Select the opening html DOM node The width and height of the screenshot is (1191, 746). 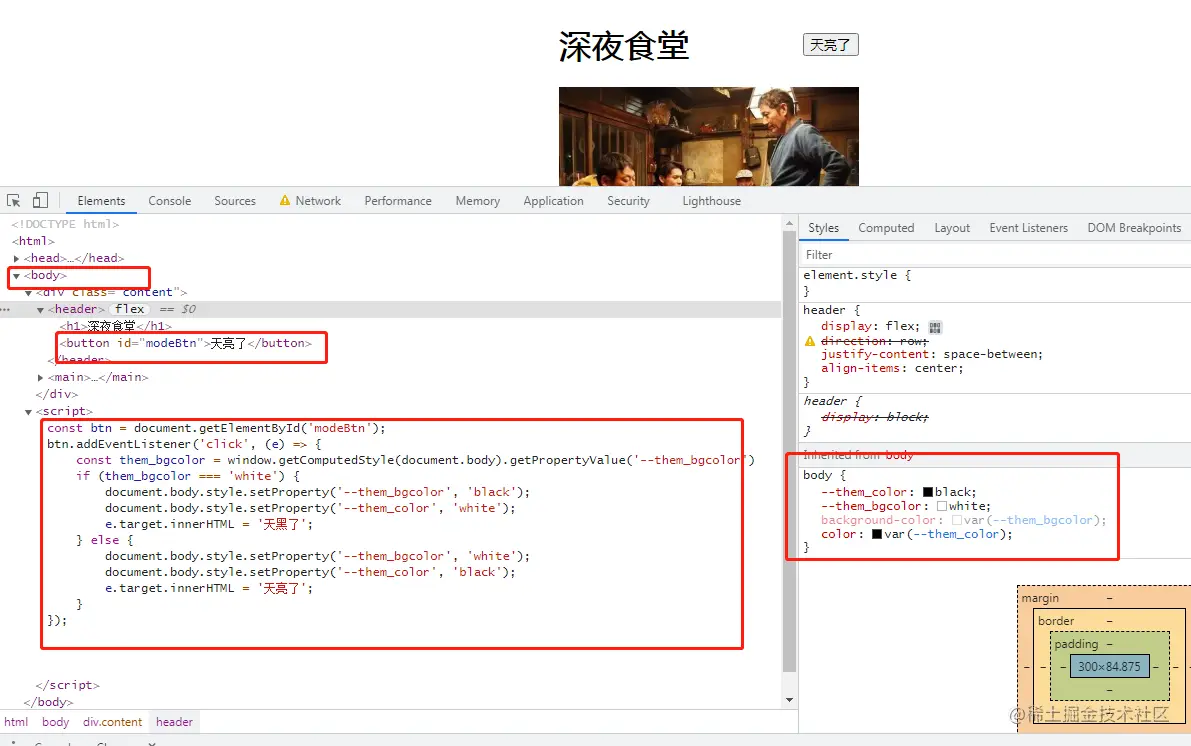tap(33, 242)
